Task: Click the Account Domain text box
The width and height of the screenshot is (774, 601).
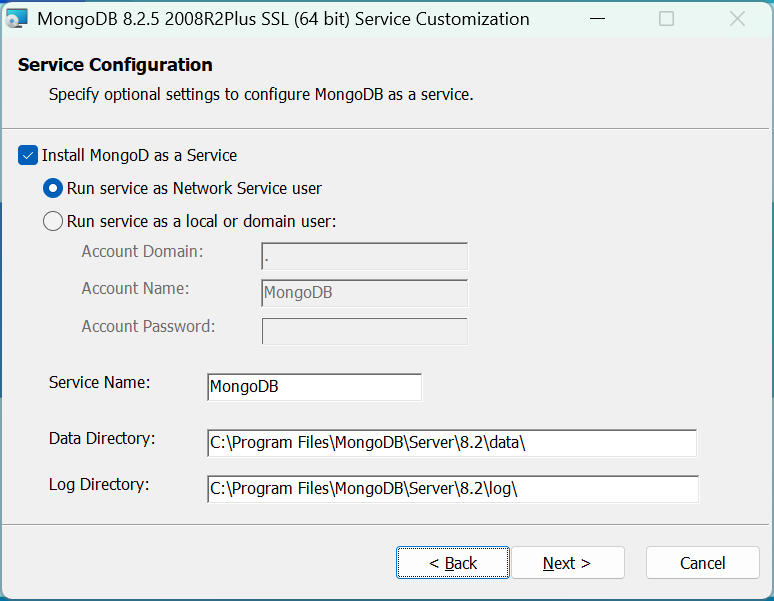Action: pos(364,257)
